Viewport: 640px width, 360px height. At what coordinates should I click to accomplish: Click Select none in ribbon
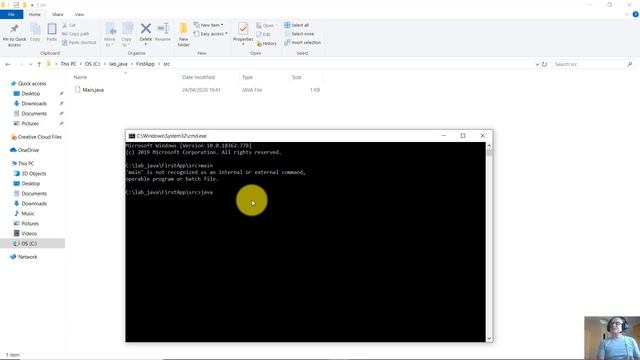coord(299,34)
